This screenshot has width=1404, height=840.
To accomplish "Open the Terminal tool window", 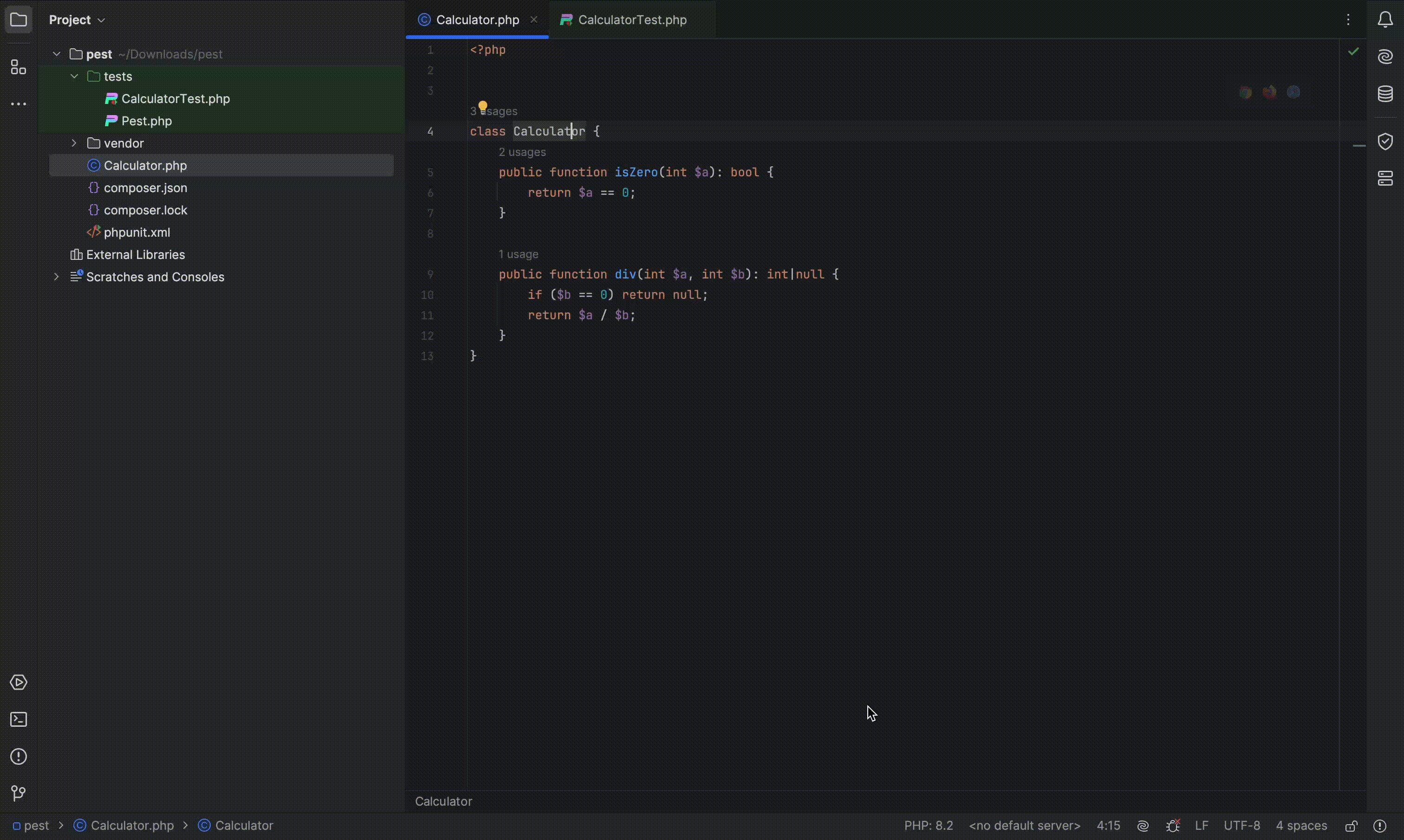I will pos(19,719).
